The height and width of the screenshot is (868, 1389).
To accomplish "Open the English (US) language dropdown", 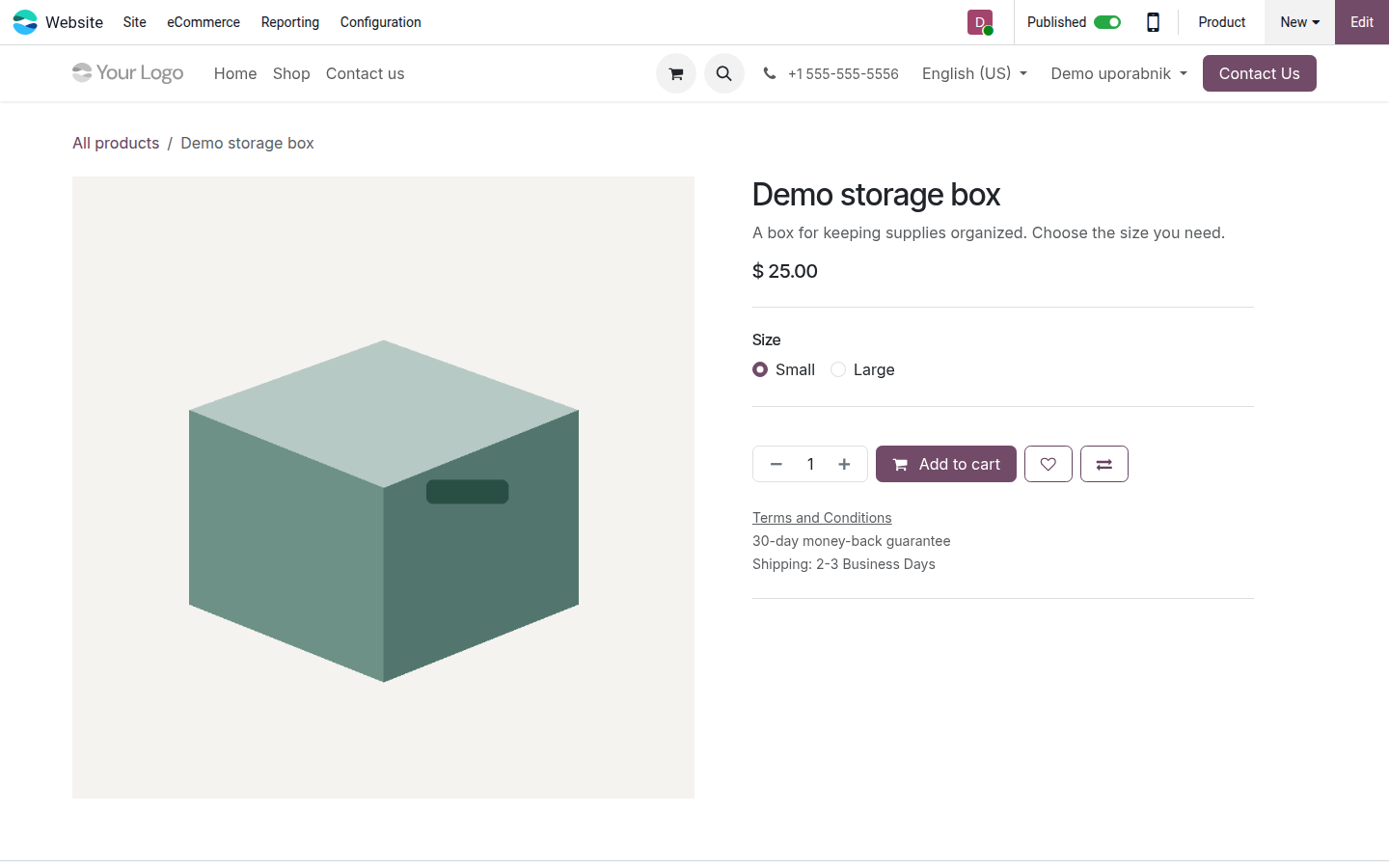I will (x=974, y=73).
